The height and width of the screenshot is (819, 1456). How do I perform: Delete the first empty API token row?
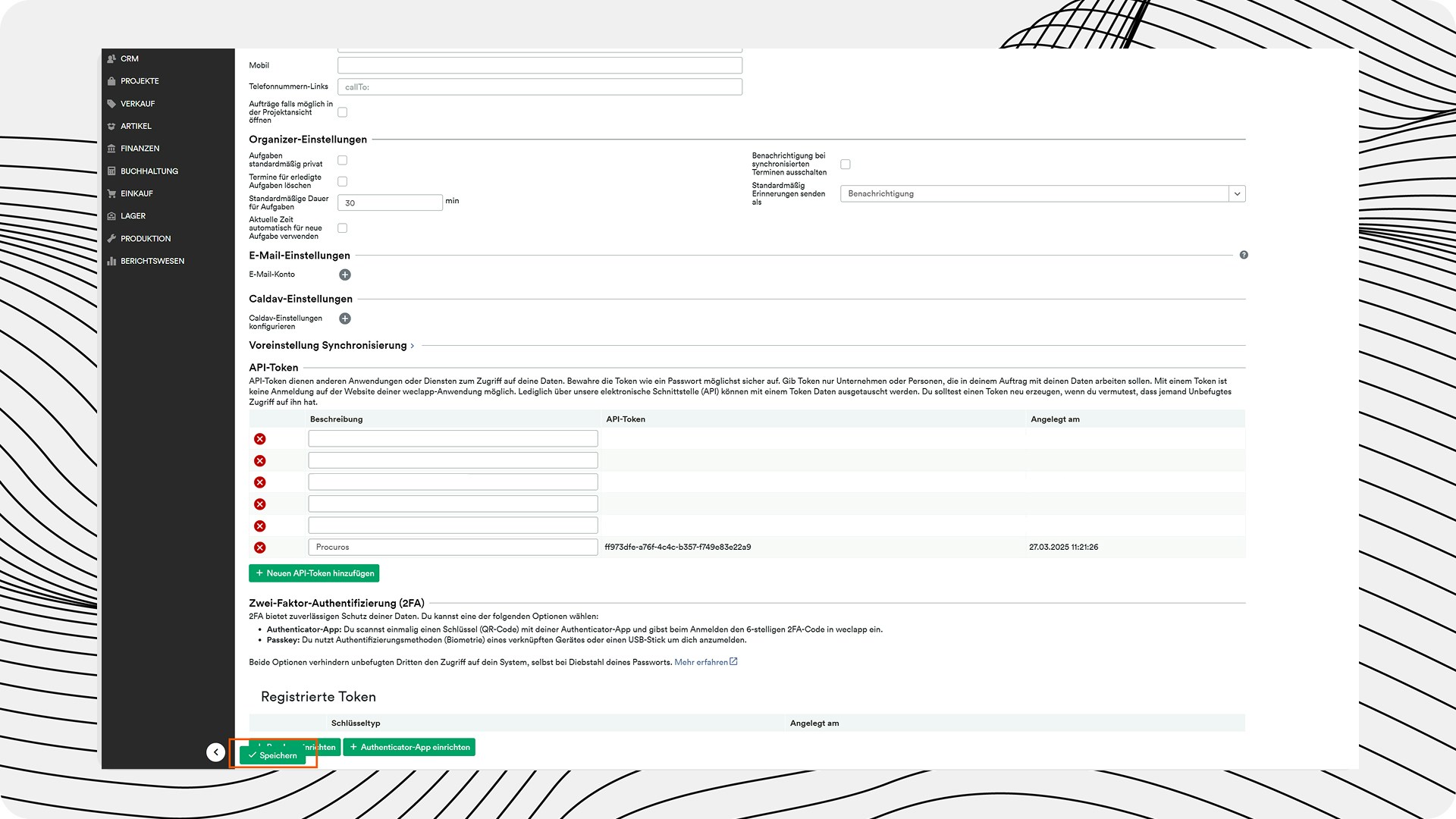(x=260, y=439)
